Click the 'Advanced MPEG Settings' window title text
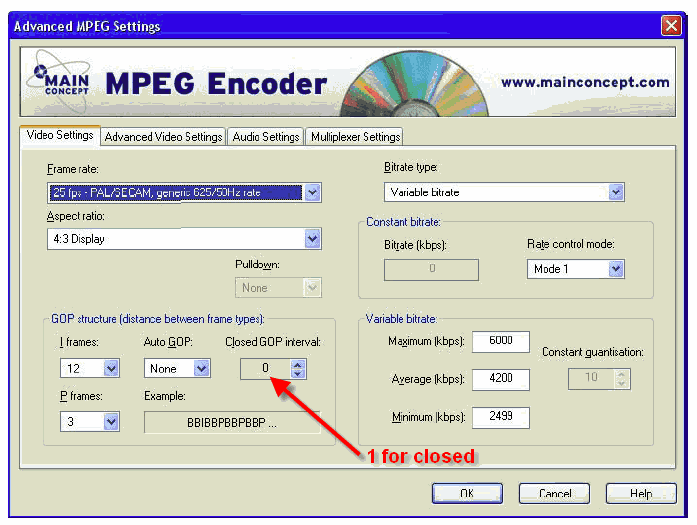Screen dimensions: 697x525 point(87,27)
